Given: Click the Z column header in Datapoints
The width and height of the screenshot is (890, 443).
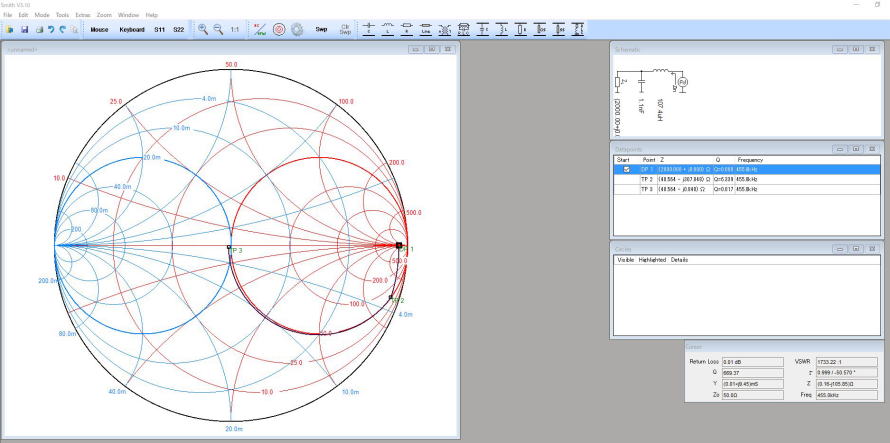Looking at the screenshot, I should click(662, 160).
